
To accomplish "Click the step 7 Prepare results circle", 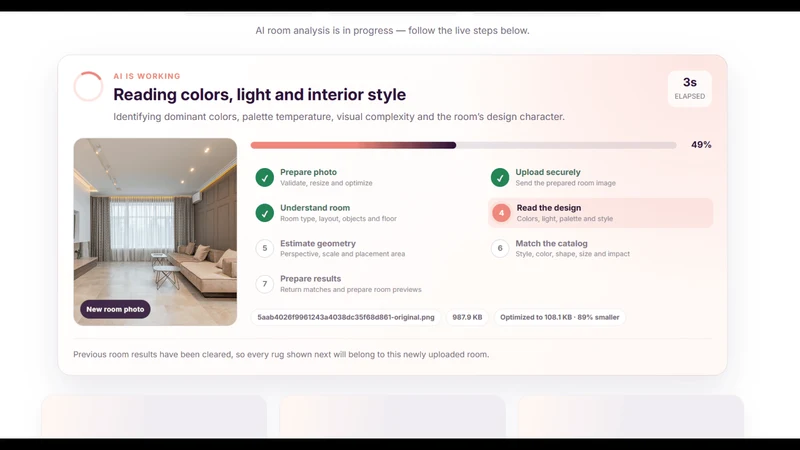I will click(x=265, y=284).
